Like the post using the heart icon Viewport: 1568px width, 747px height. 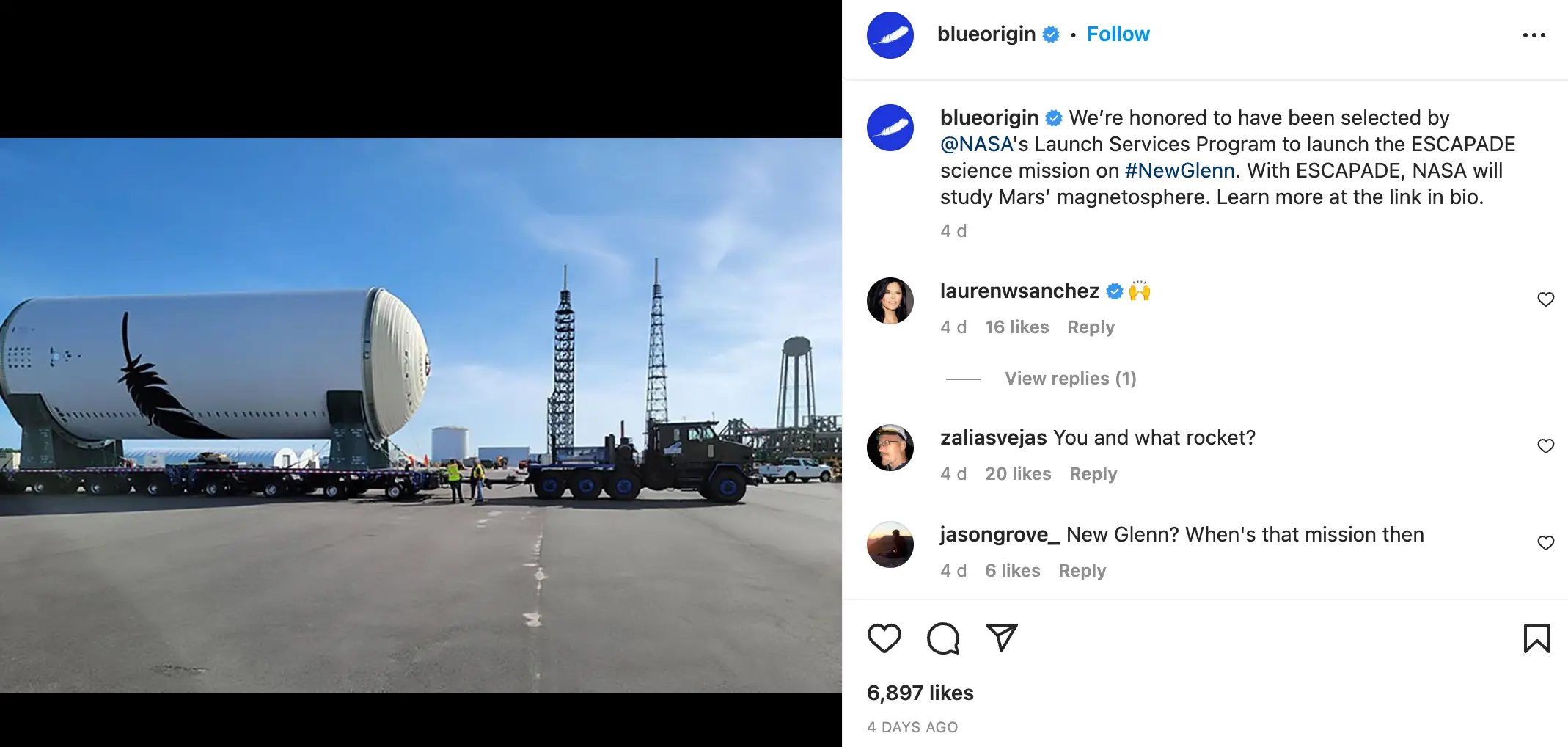885,638
